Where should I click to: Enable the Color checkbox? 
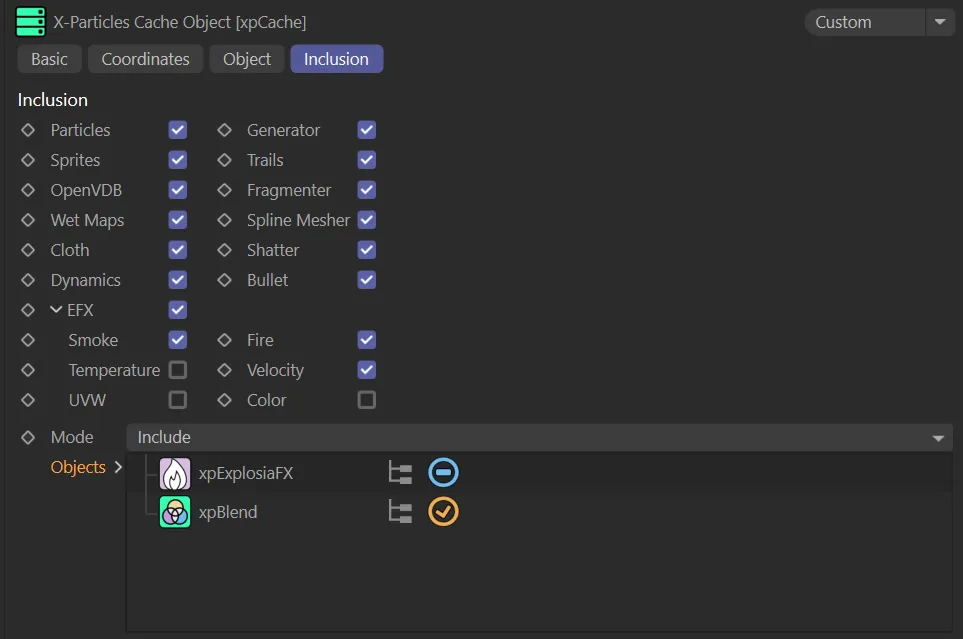point(367,400)
